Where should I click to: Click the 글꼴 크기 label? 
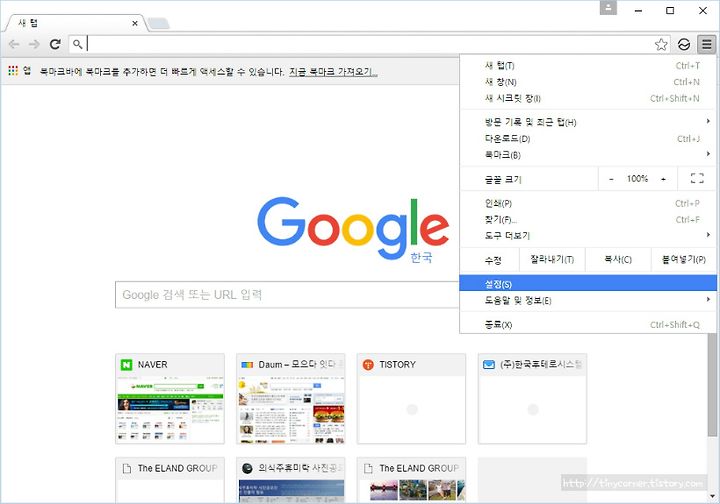(503, 179)
